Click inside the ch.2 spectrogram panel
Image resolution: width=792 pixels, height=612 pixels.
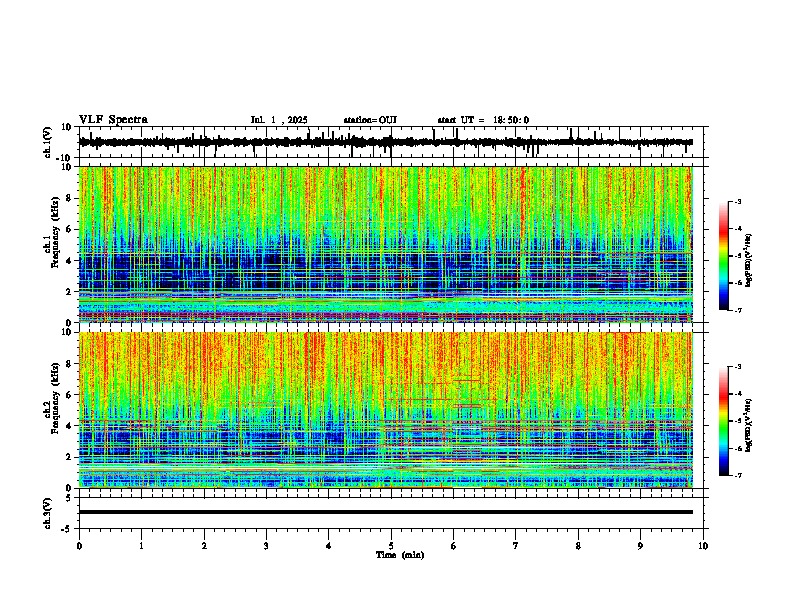386,410
